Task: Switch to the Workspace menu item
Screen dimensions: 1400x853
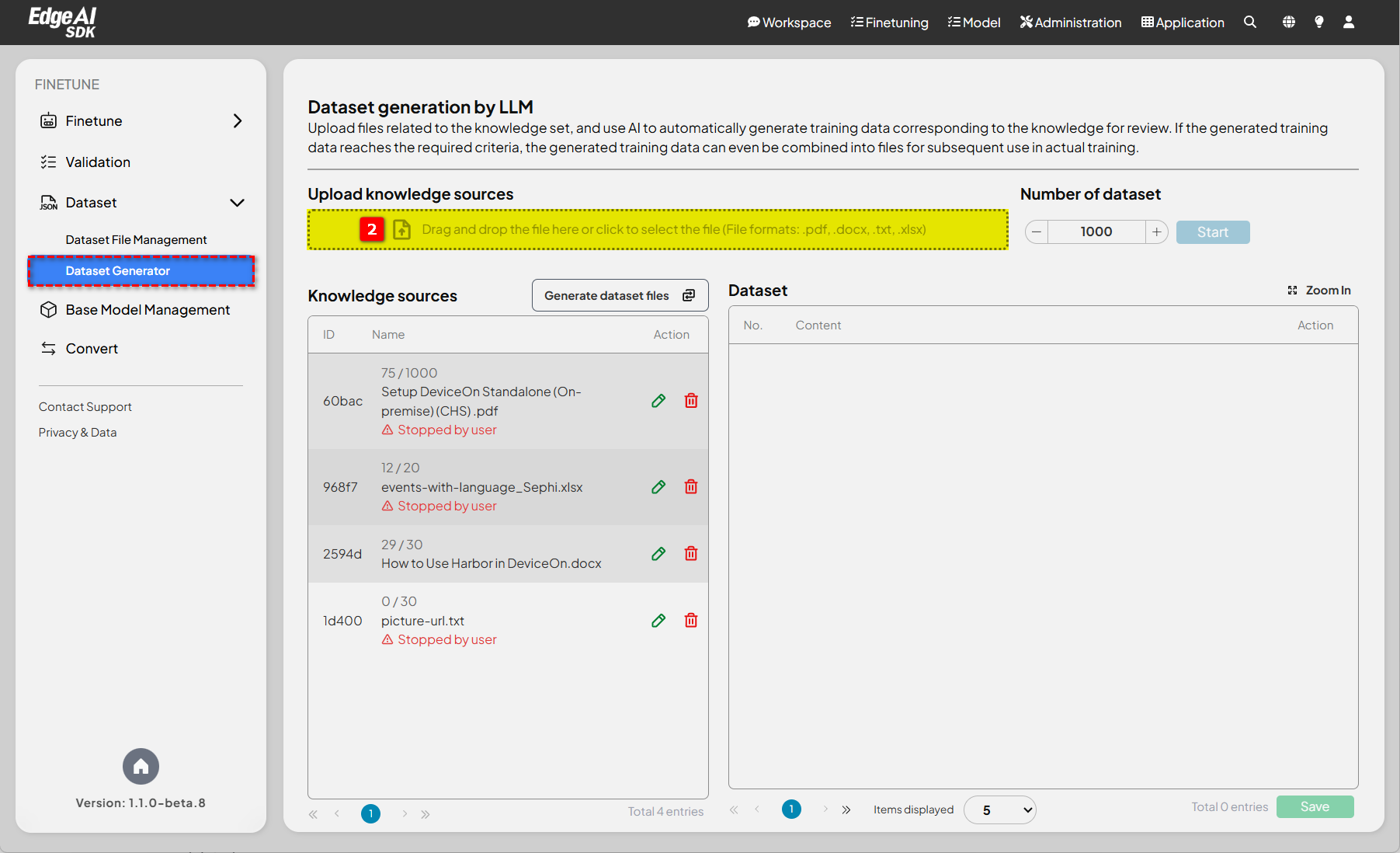Action: point(789,23)
